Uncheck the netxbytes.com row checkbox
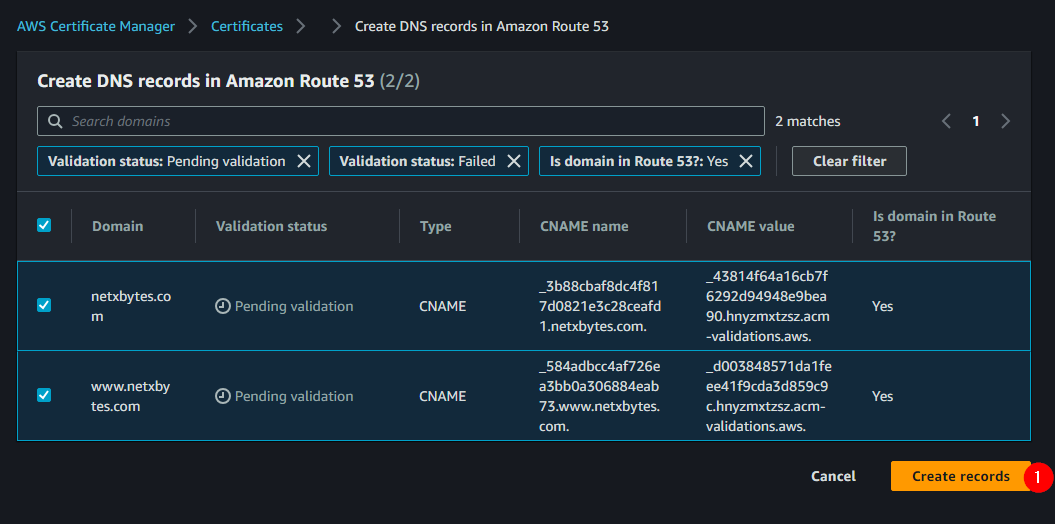Image resolution: width=1055 pixels, height=524 pixels. click(44, 305)
